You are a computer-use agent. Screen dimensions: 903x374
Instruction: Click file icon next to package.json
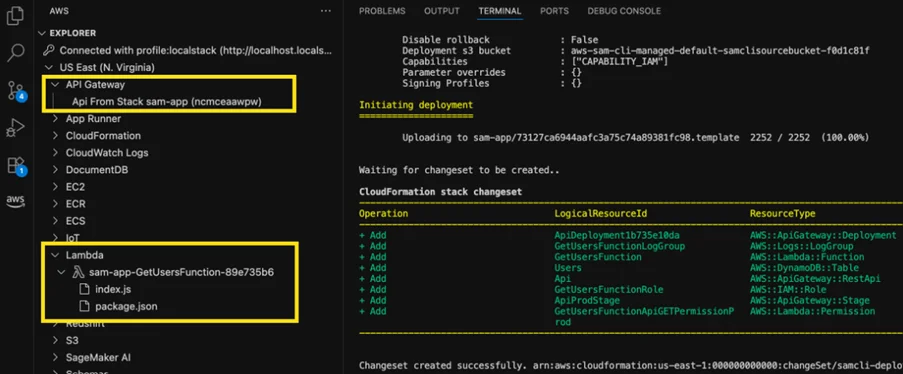85,306
